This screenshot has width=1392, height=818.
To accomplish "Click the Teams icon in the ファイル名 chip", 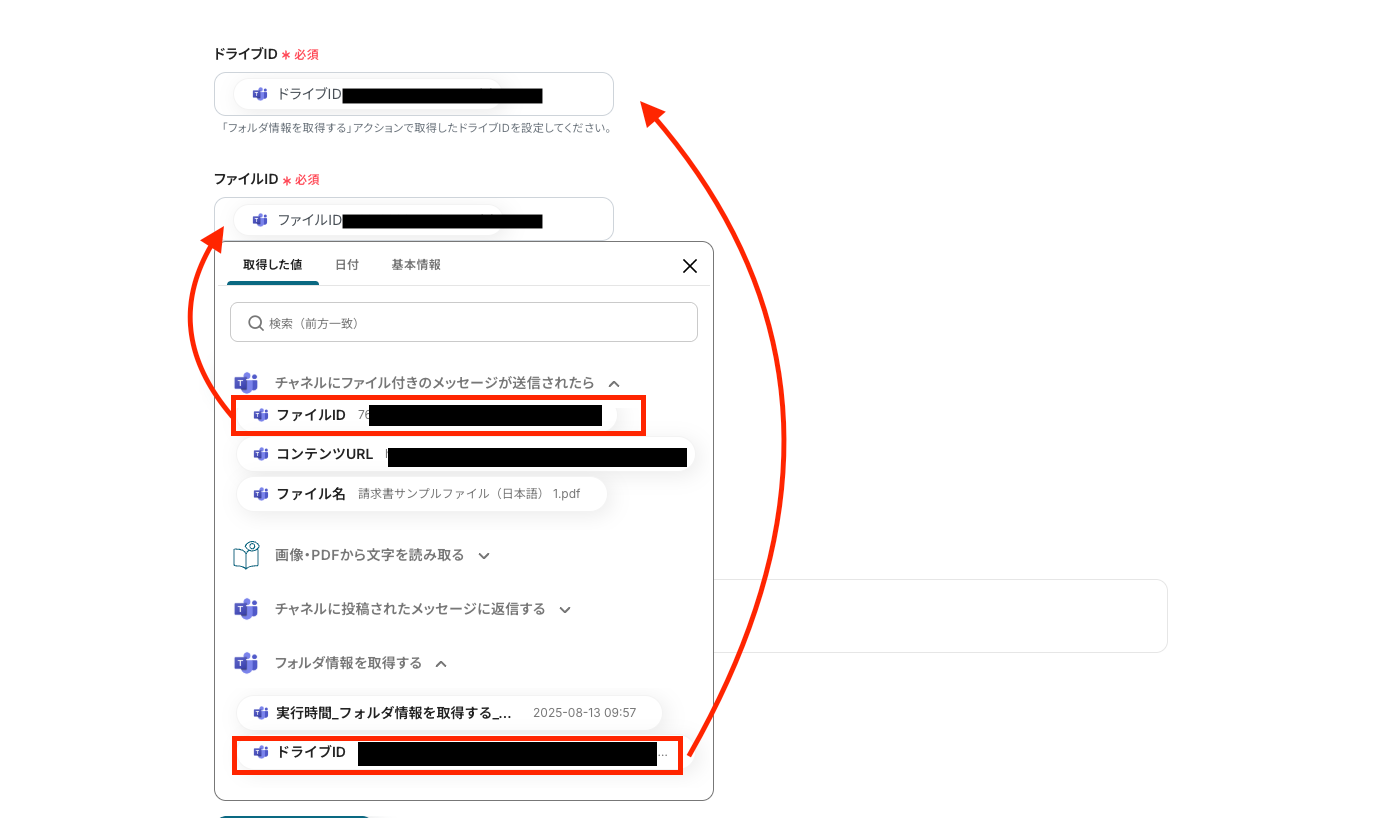I will (261, 494).
